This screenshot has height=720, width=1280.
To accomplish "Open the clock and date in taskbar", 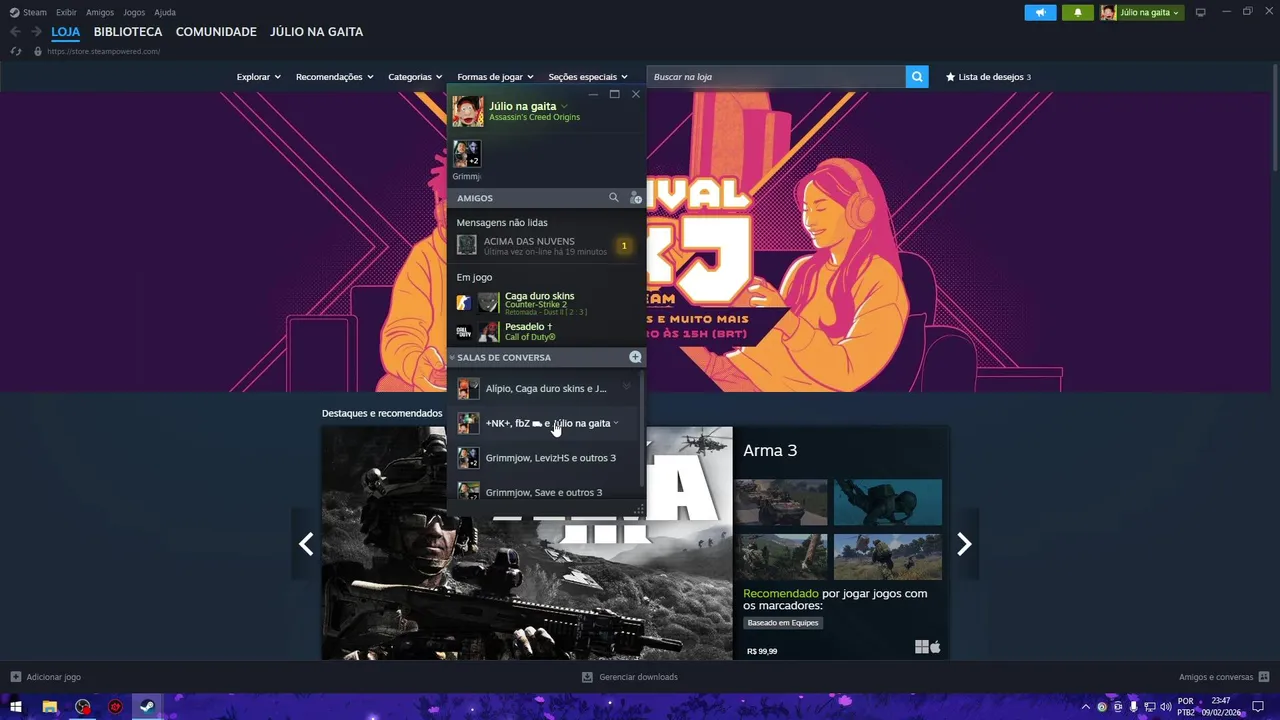I will coord(1221,707).
